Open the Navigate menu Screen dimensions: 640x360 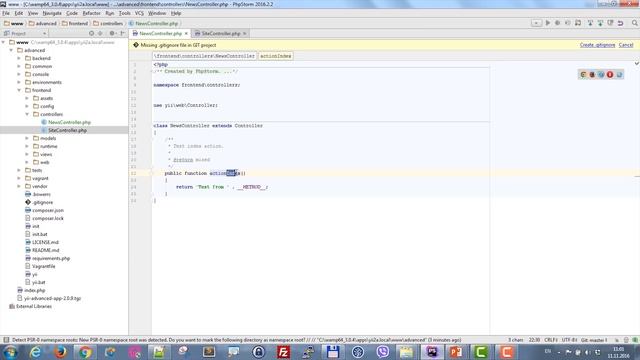[52, 13]
